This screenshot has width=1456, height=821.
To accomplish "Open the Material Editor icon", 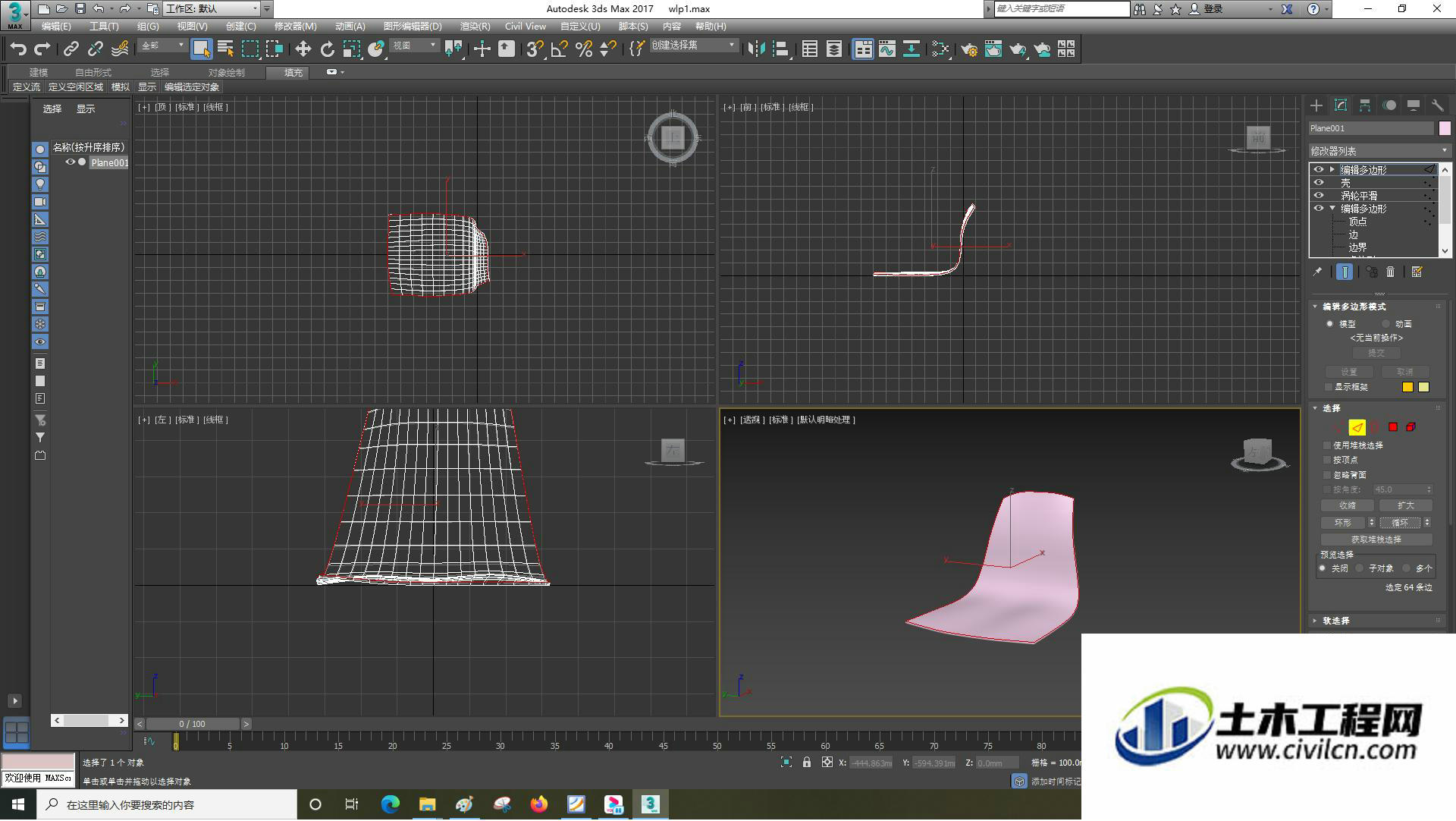I will pos(940,49).
